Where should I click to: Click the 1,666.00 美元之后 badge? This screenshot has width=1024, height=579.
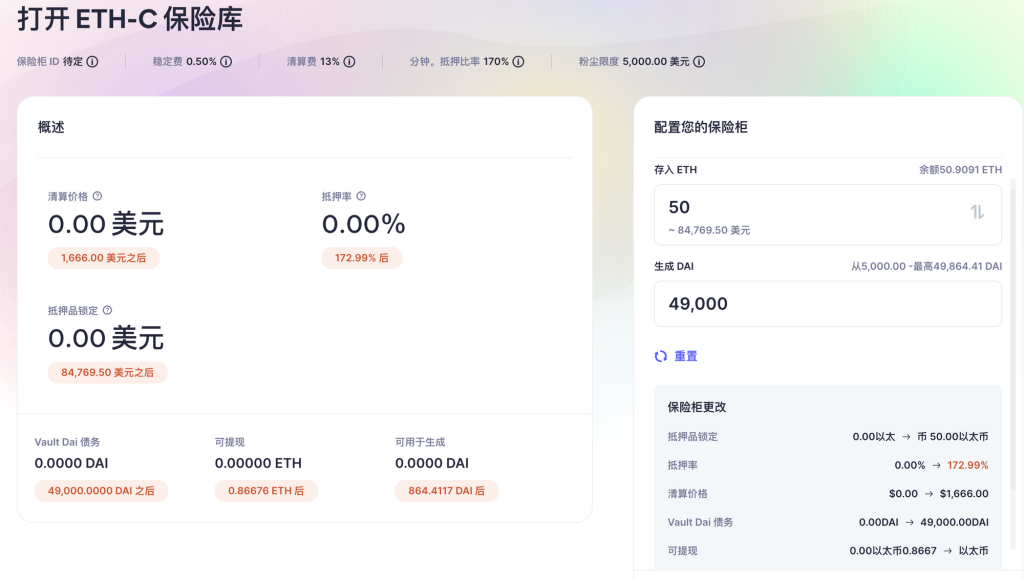(103, 258)
